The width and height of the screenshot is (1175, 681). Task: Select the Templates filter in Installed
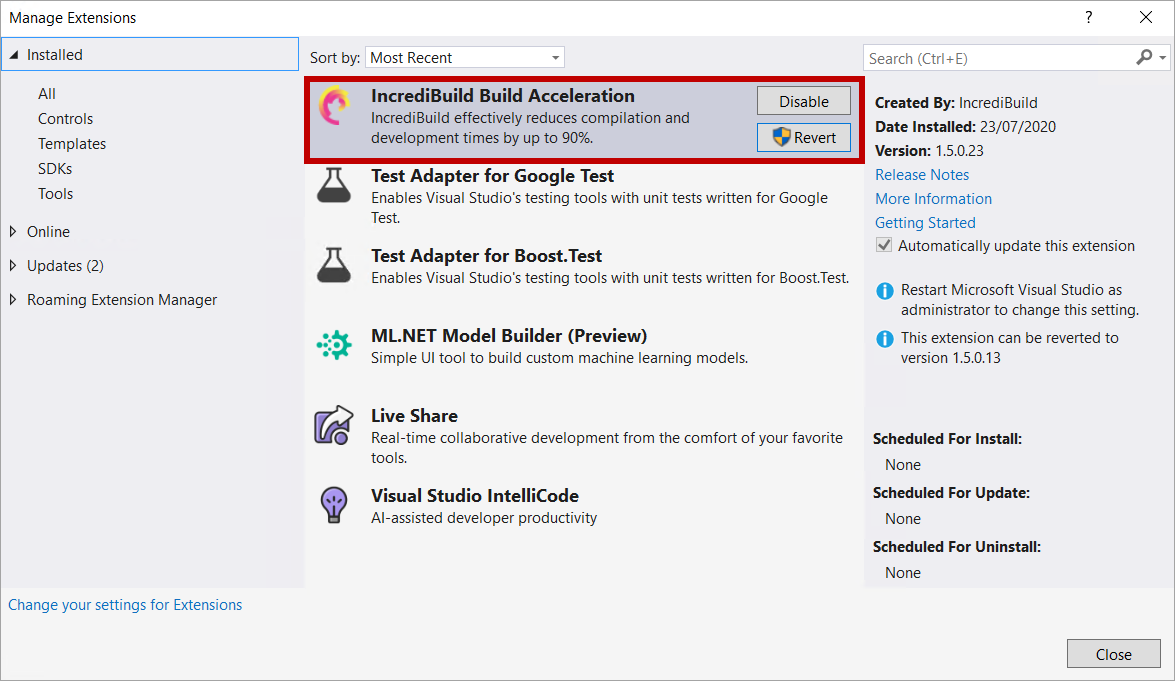click(72, 144)
